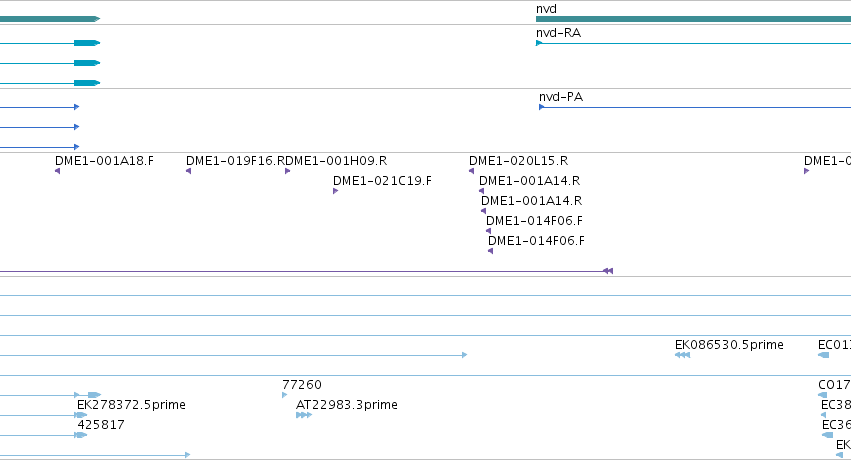The width and height of the screenshot is (851, 460).
Task: Click the glyph under the cut-off EC01 label
Action: pos(823,355)
